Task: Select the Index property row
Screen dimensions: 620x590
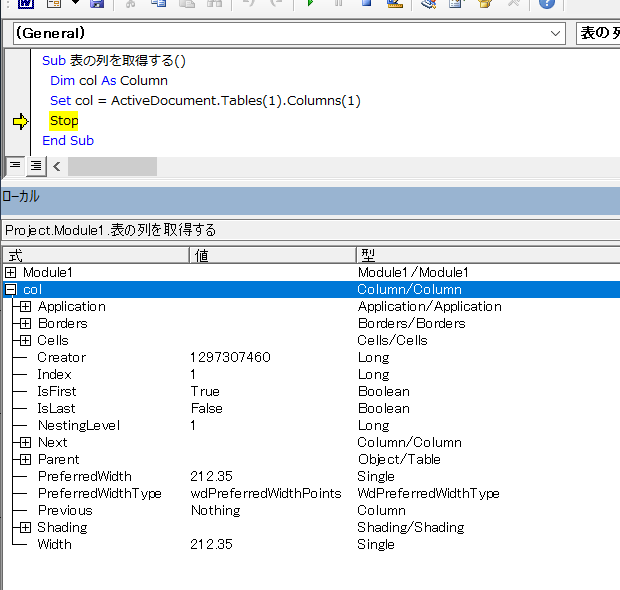Action: tap(312, 374)
